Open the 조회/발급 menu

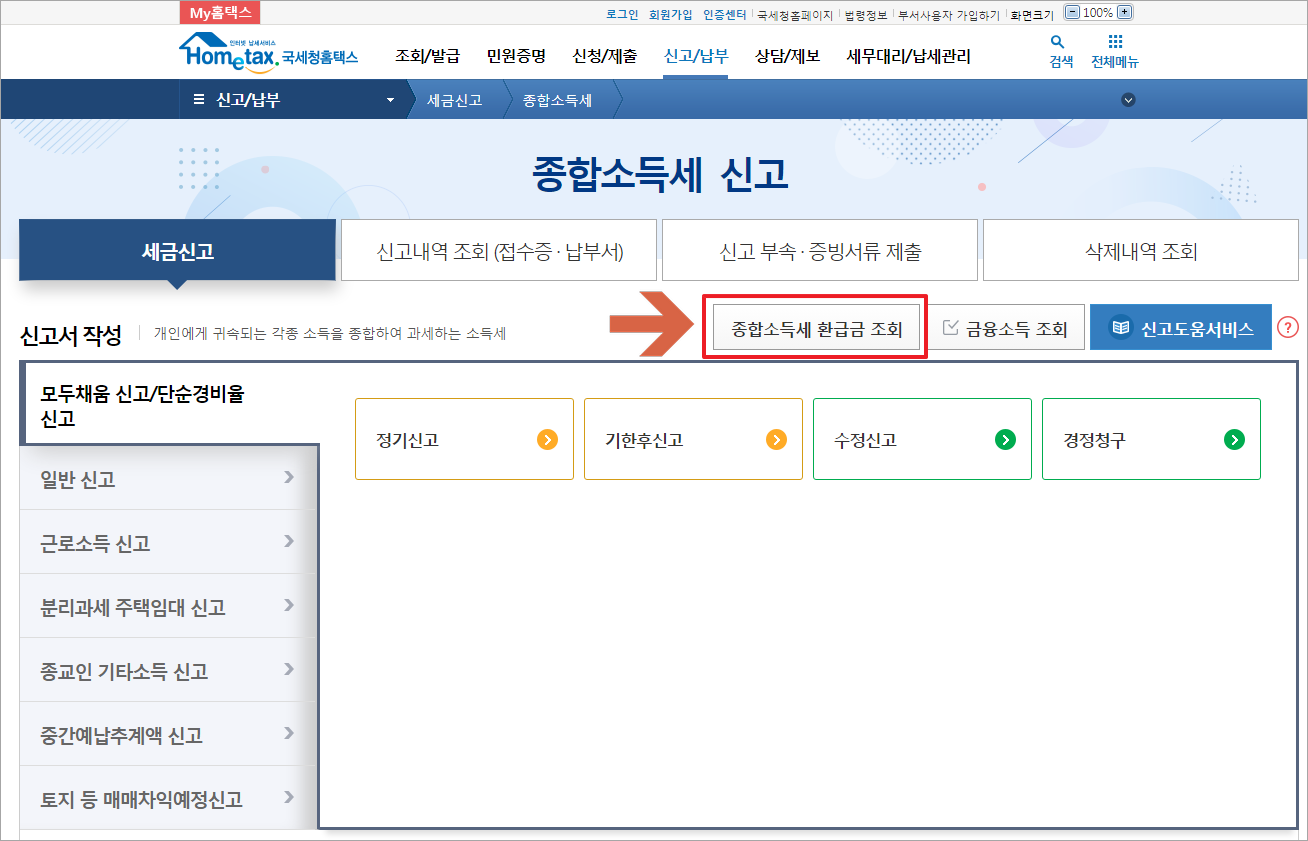[x=427, y=56]
